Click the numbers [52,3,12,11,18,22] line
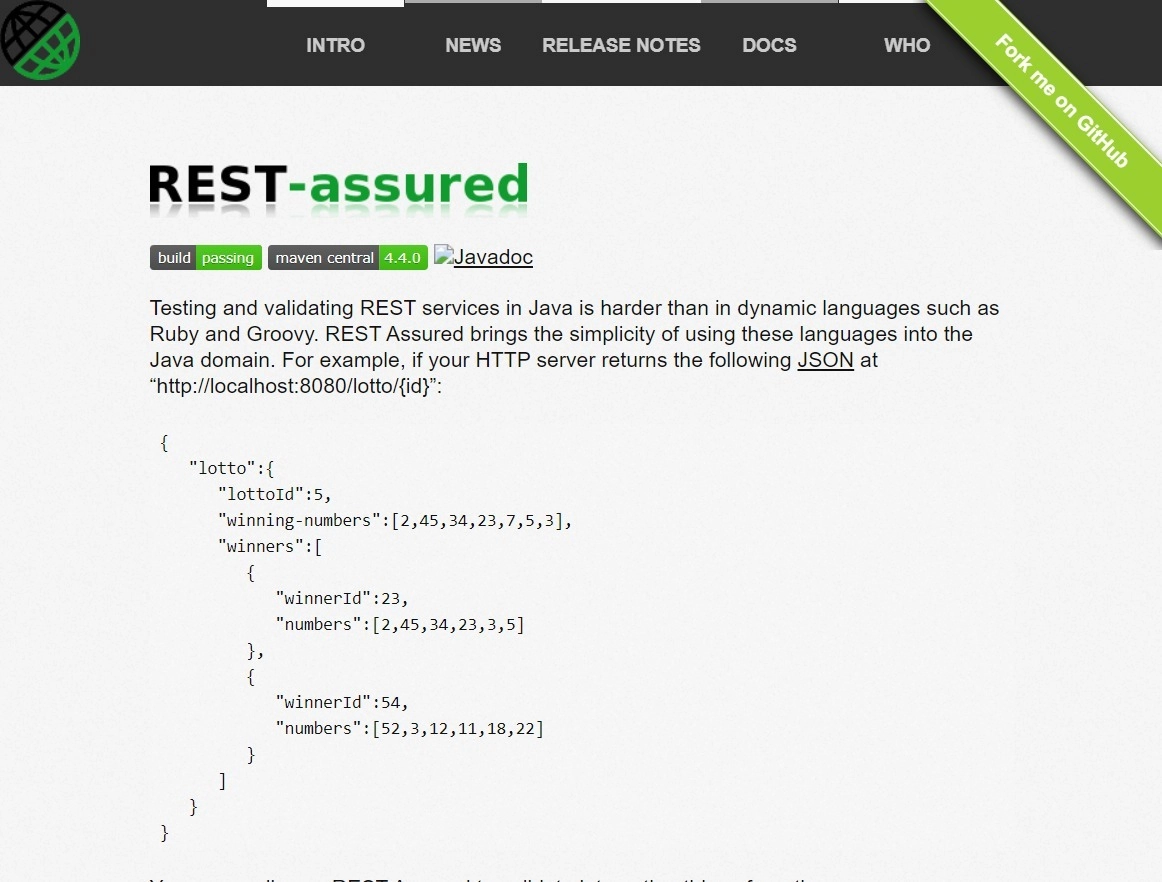Screen dimensions: 1162x882 click(x=409, y=728)
